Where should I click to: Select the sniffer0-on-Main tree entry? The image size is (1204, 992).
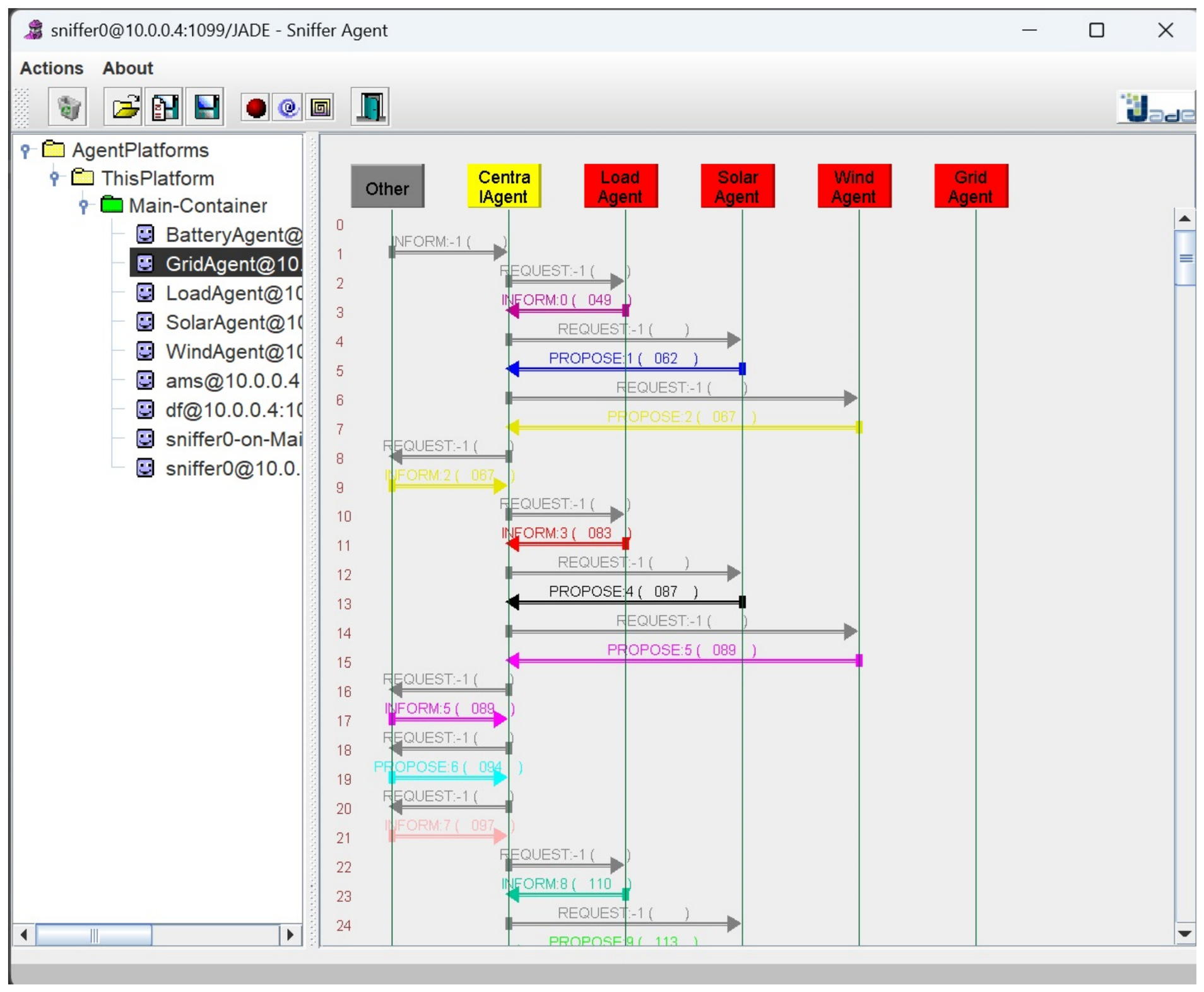233,439
